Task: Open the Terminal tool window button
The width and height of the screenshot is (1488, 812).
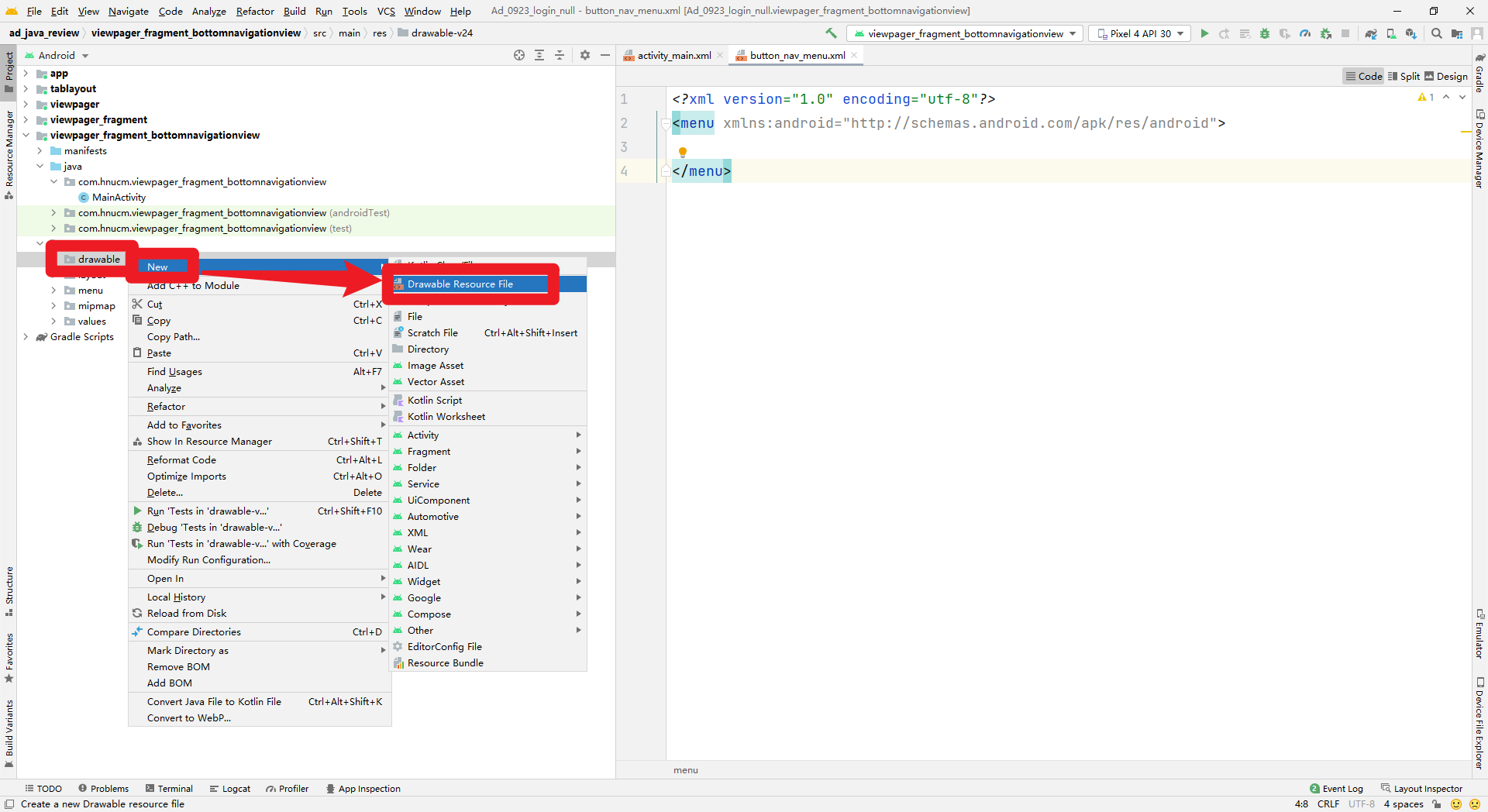Action: (x=169, y=789)
